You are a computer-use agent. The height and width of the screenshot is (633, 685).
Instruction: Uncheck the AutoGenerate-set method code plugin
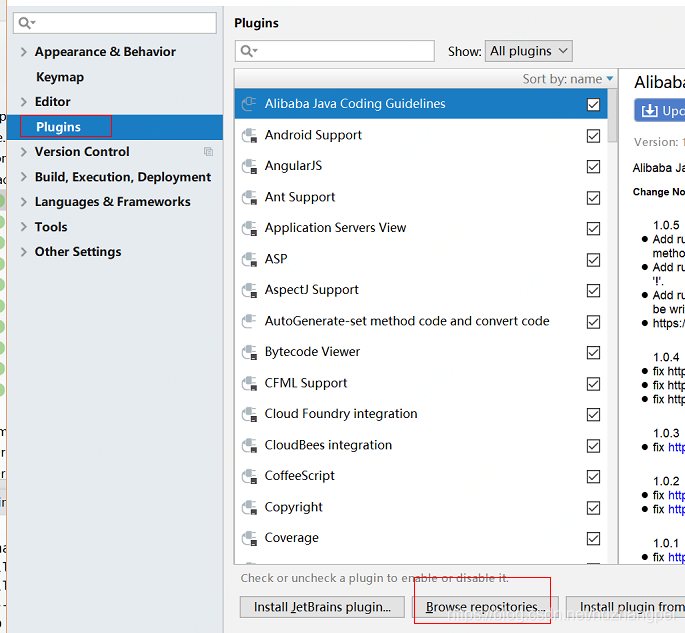point(593,322)
